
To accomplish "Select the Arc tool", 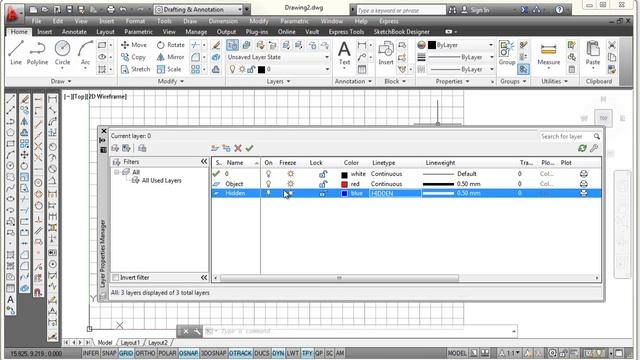I will 85,53.
